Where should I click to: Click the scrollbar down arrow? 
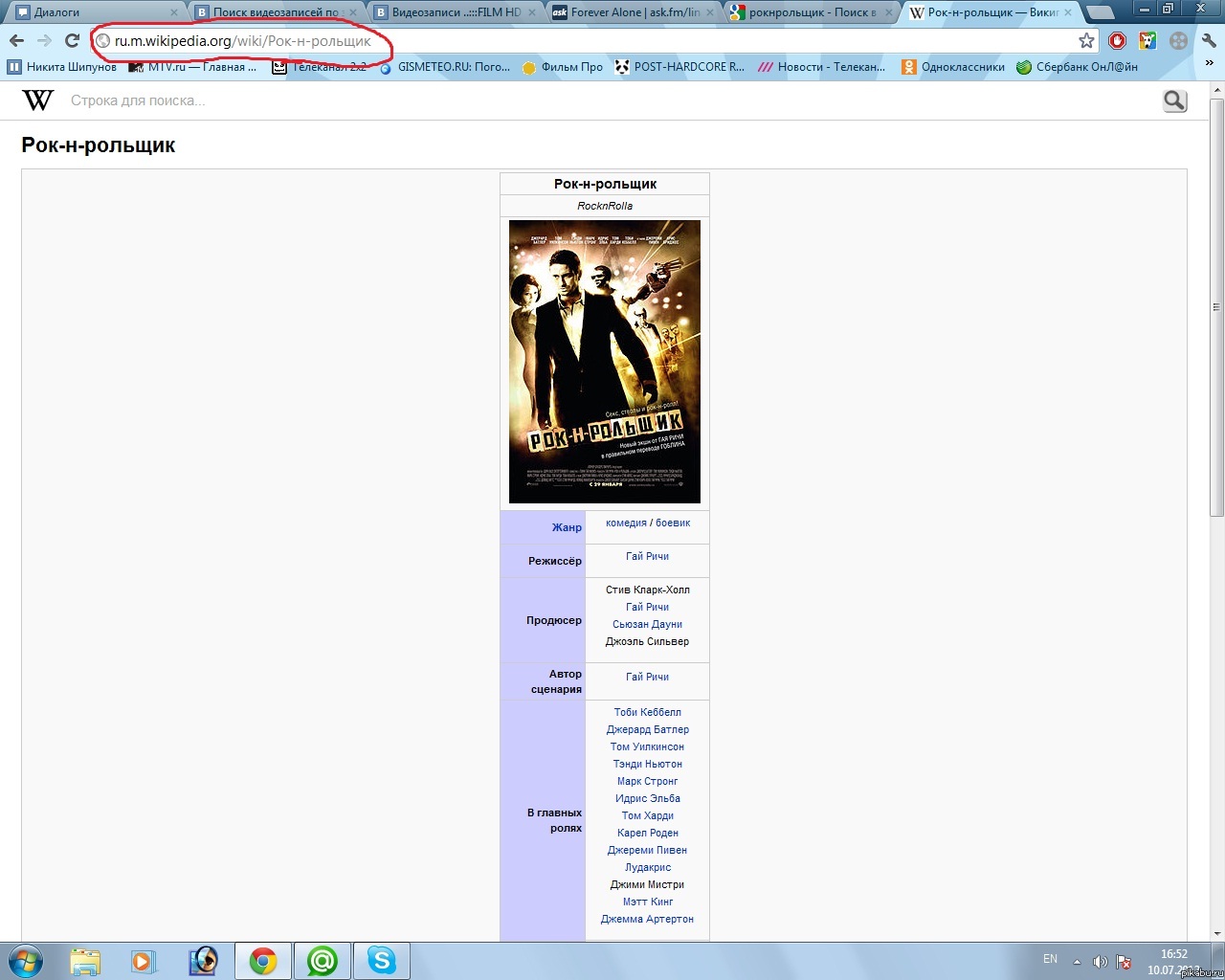1216,933
